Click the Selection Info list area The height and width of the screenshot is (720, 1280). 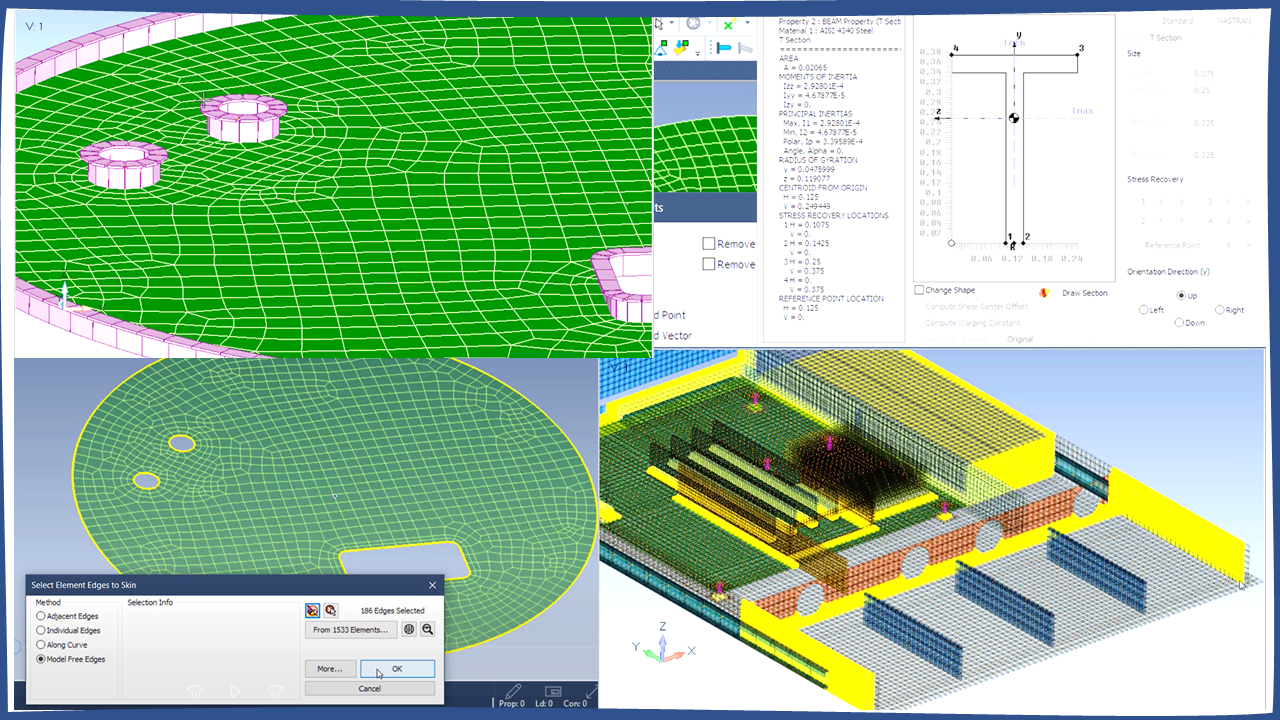click(x=210, y=652)
